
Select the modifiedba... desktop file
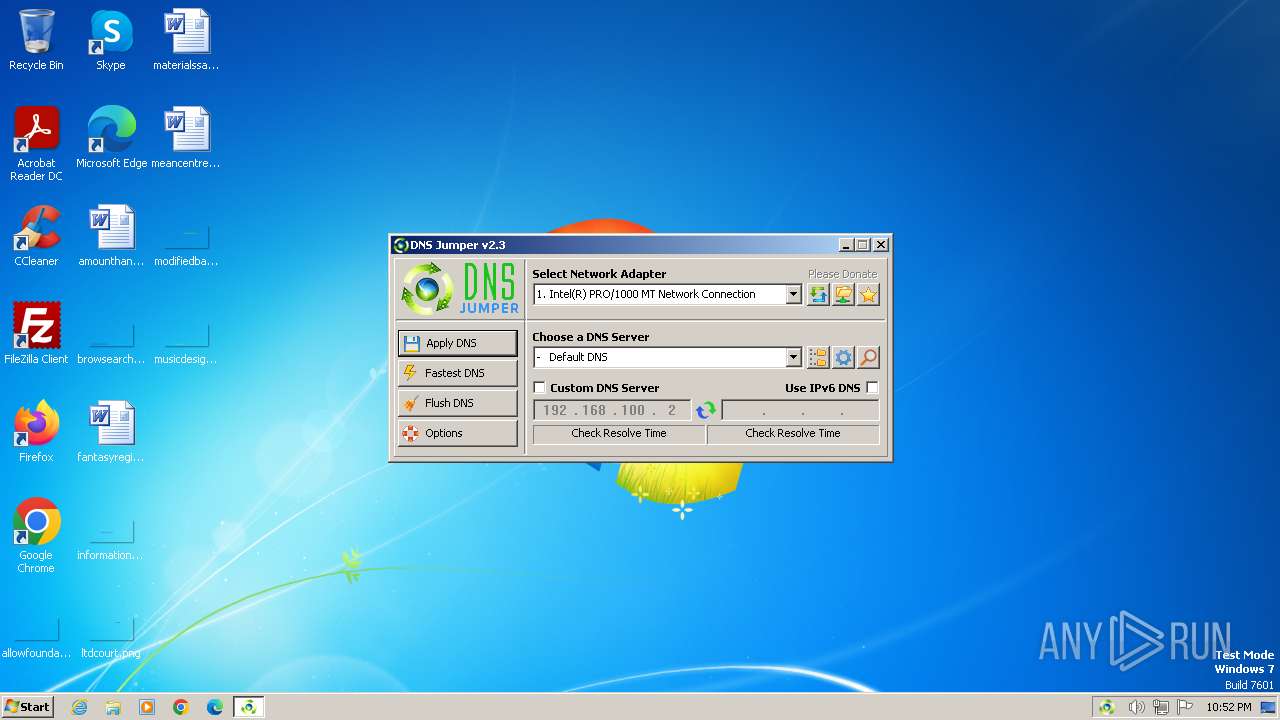[x=186, y=243]
